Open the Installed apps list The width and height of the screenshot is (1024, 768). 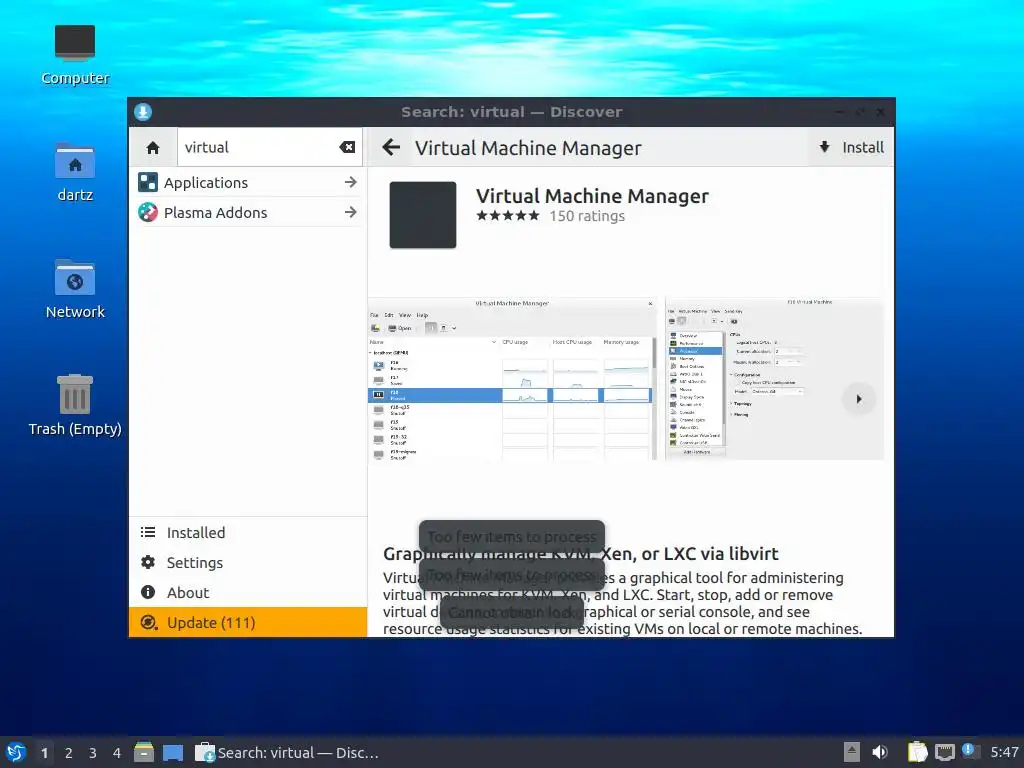248,533
